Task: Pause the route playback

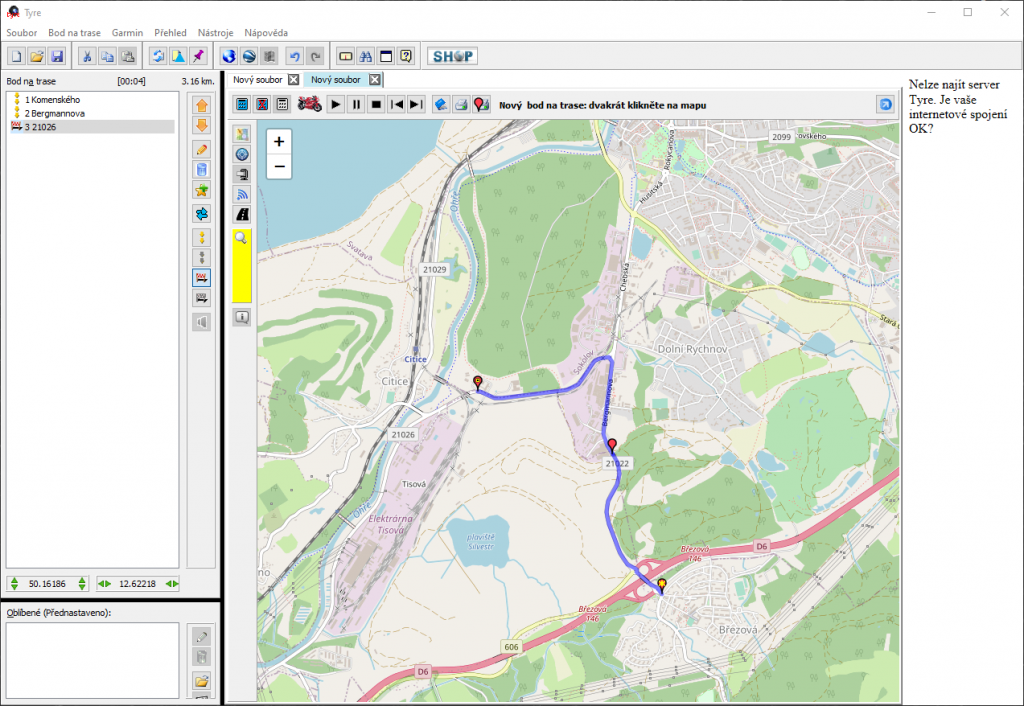Action: 356,104
